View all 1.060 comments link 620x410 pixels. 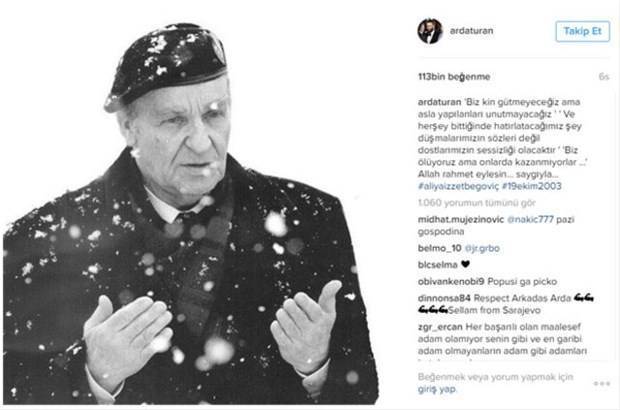pos(476,203)
